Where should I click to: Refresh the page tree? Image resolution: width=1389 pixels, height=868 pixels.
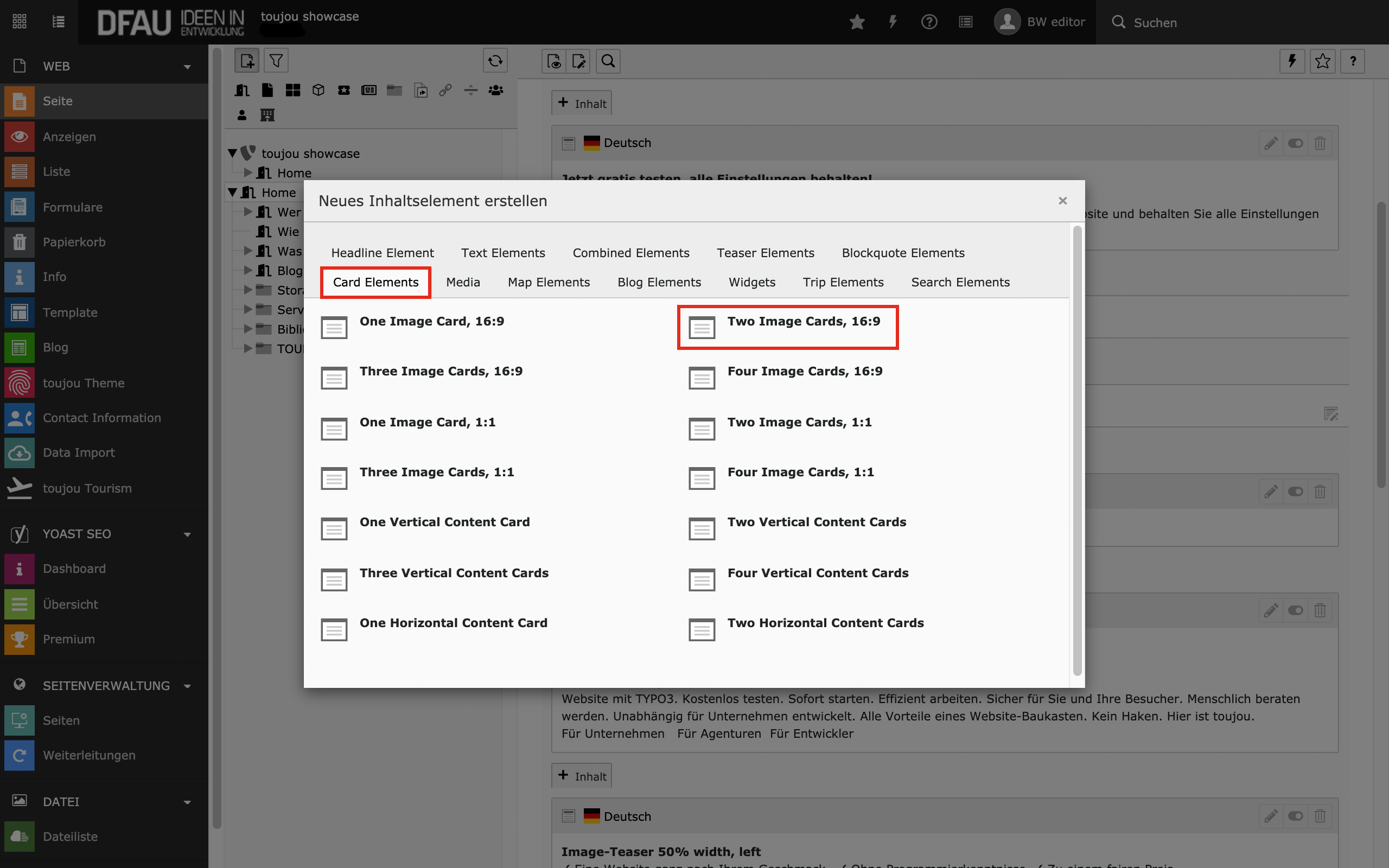(495, 60)
